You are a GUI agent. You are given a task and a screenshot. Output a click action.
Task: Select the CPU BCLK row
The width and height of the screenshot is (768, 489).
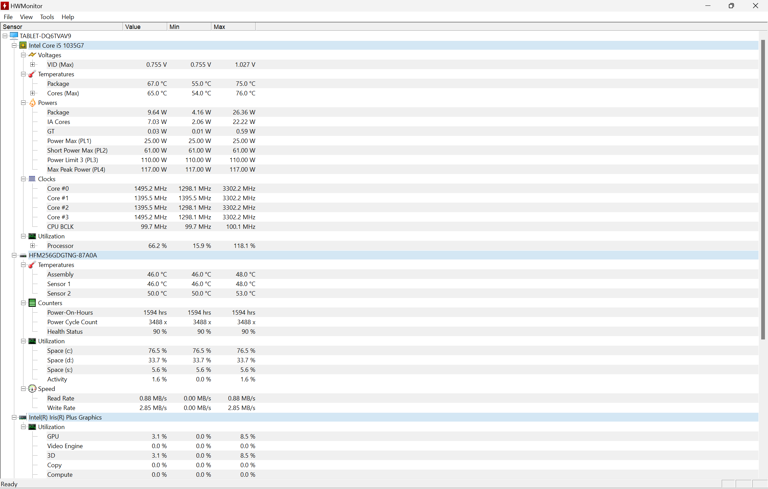pos(379,226)
